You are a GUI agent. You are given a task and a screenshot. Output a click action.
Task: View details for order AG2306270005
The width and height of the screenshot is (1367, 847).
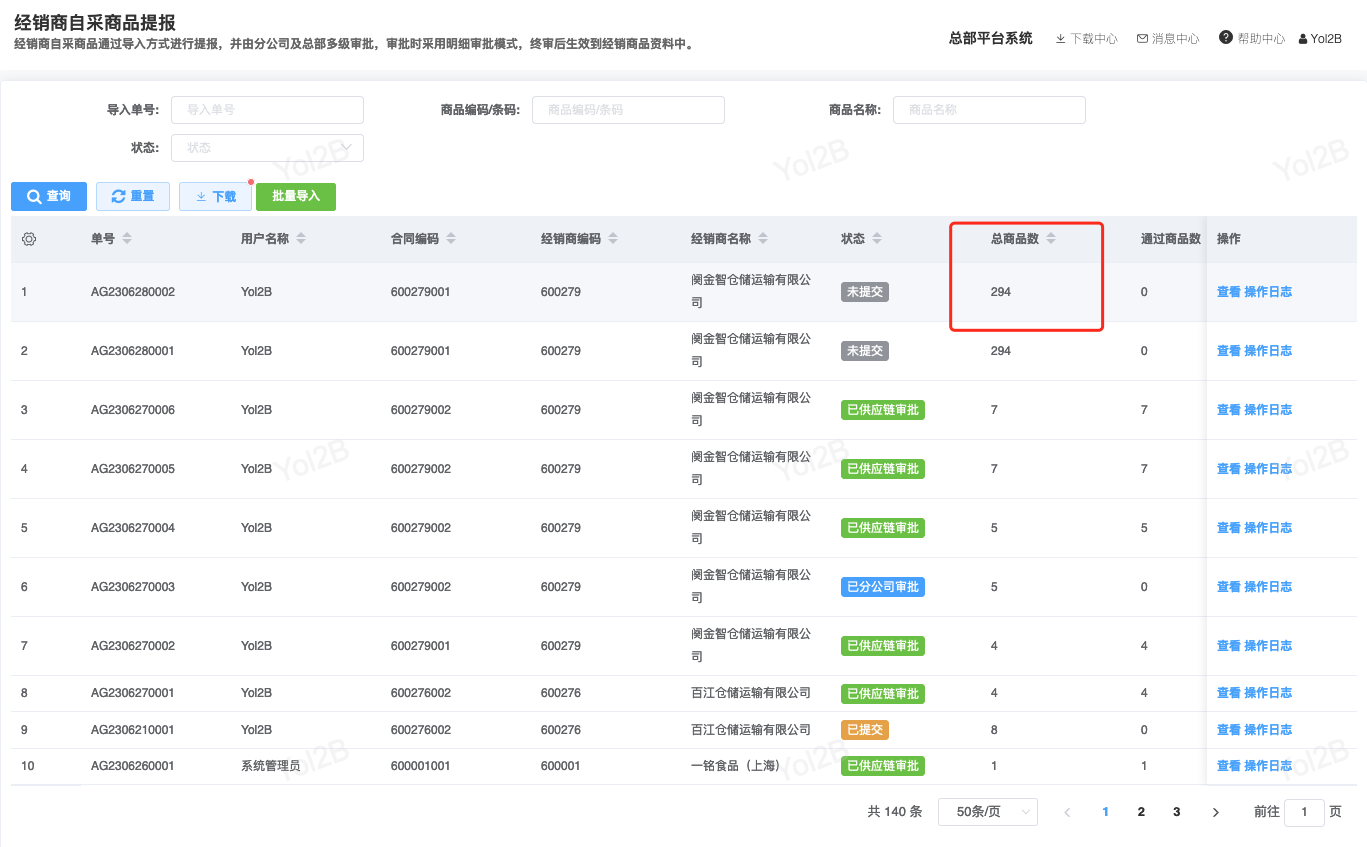pyautogui.click(x=1229, y=469)
